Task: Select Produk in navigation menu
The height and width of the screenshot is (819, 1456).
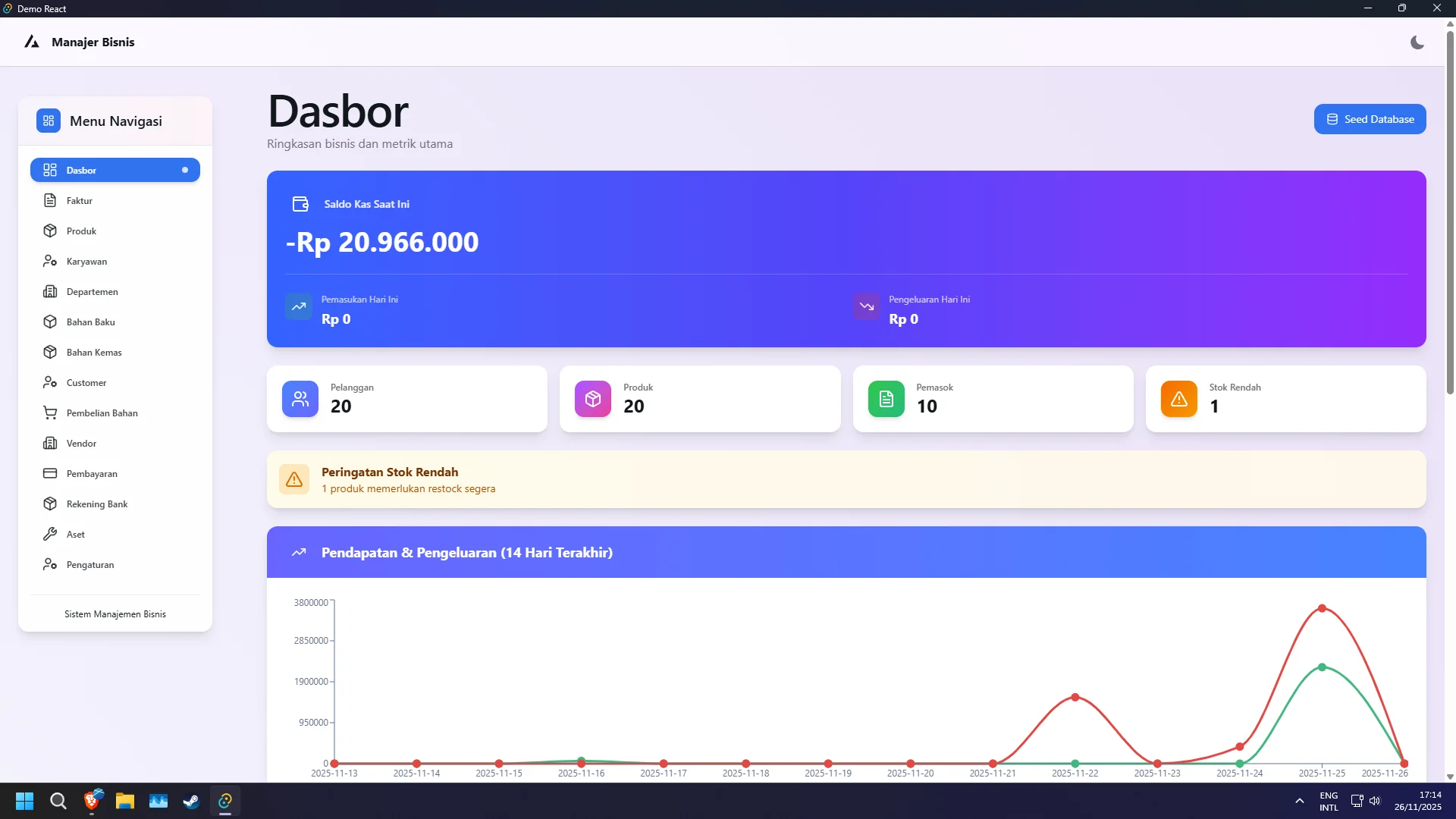Action: pyautogui.click(x=81, y=231)
